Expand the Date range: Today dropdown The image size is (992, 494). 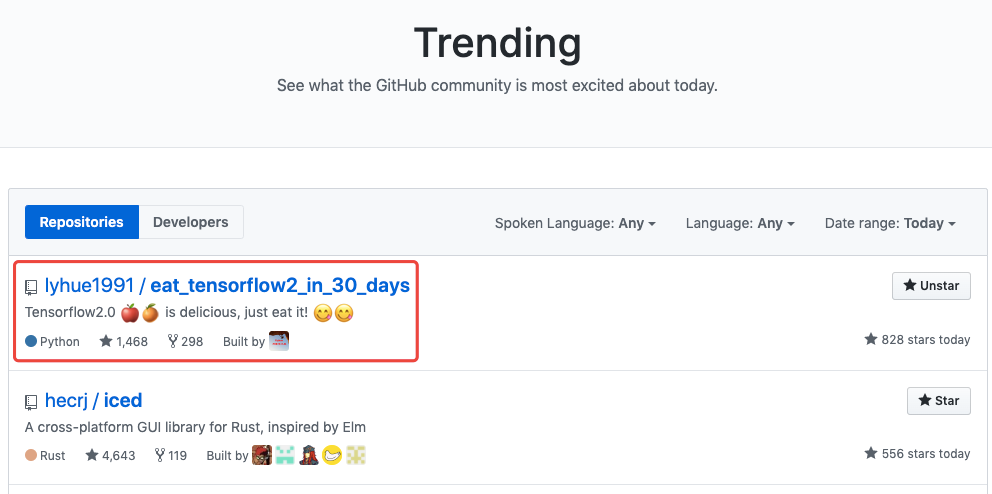890,223
